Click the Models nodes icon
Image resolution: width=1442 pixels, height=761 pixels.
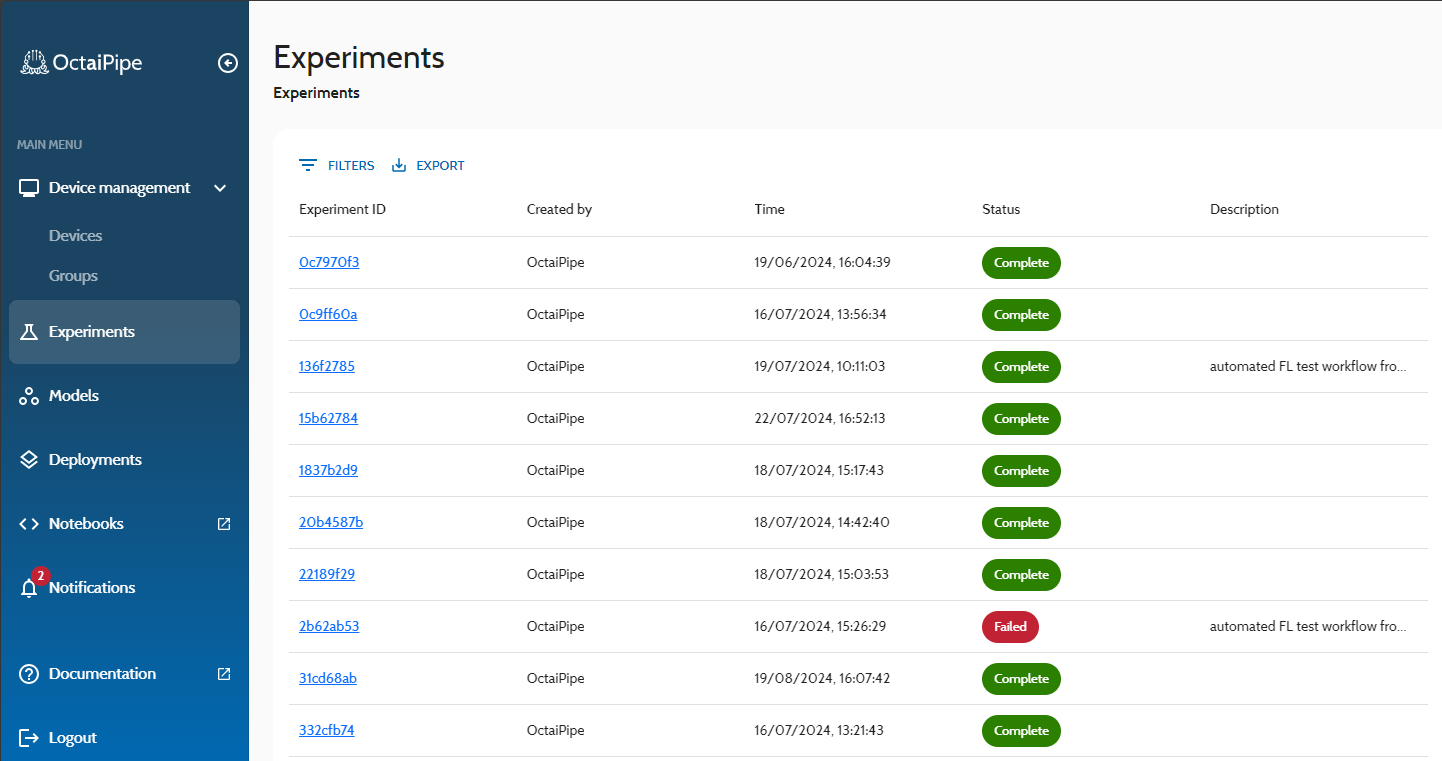[29, 396]
